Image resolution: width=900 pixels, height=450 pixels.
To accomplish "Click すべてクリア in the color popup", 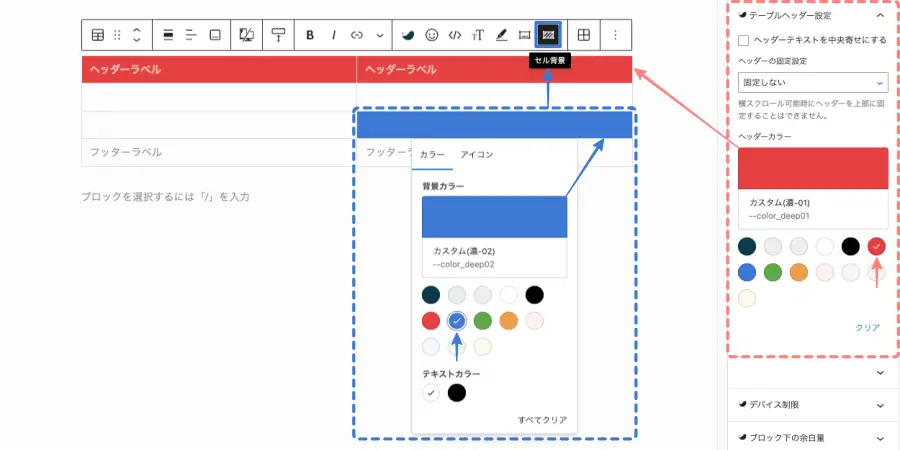I will 542,420.
